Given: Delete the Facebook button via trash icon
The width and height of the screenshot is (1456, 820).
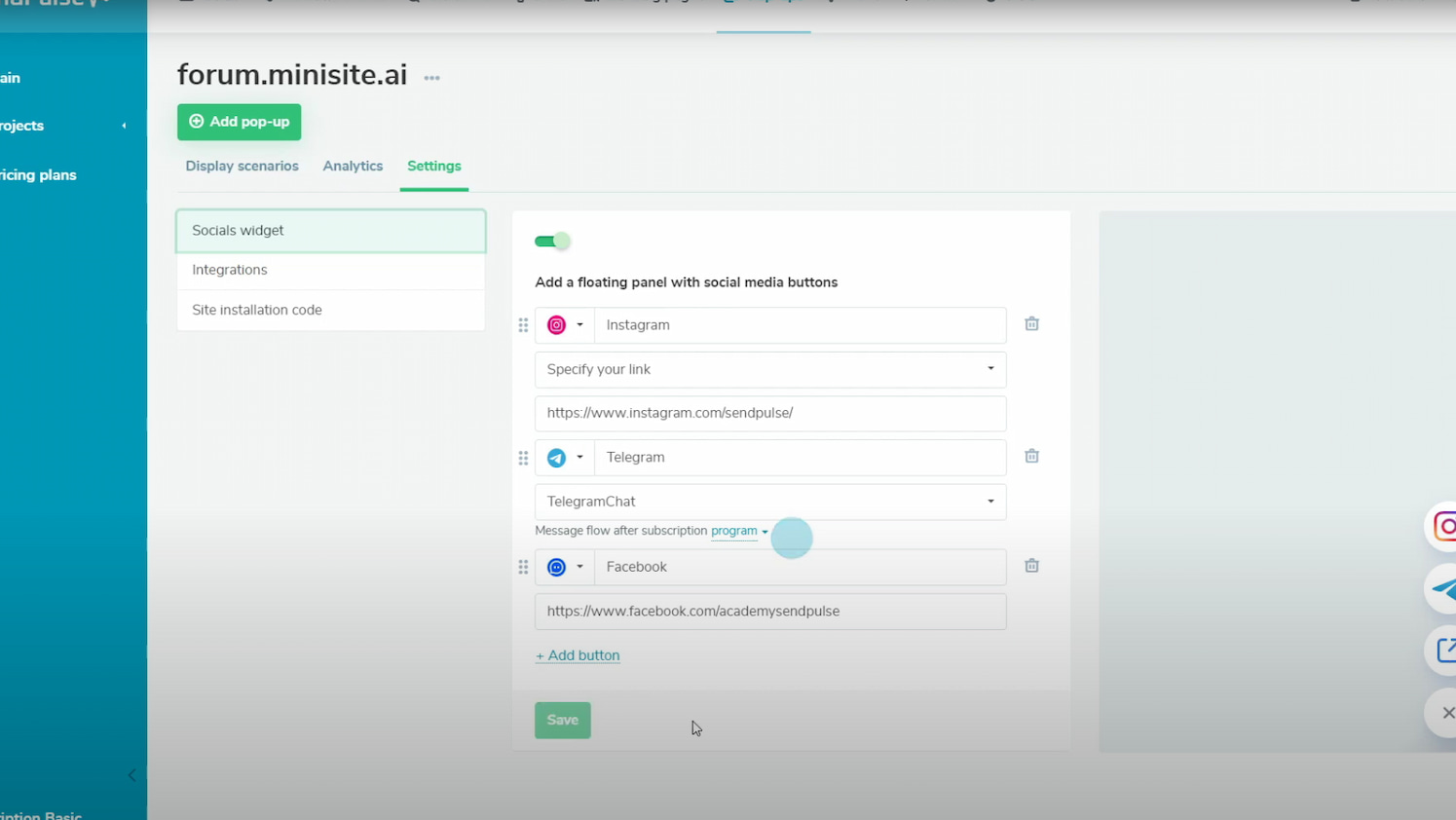Looking at the screenshot, I should tap(1031, 565).
